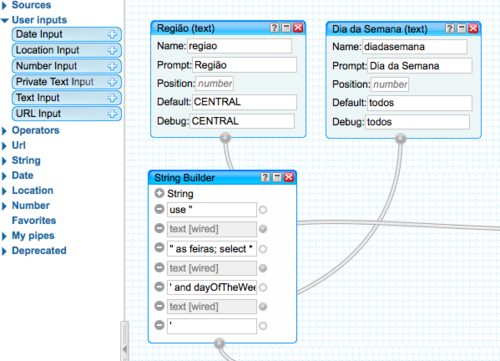Expand the My pipes category
Viewport: 500px width, 361px height.
point(4,236)
